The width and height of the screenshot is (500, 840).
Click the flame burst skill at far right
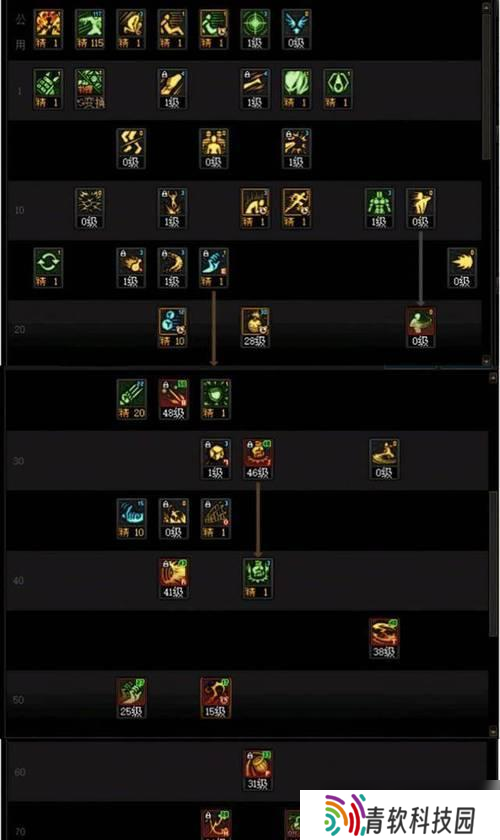(461, 267)
